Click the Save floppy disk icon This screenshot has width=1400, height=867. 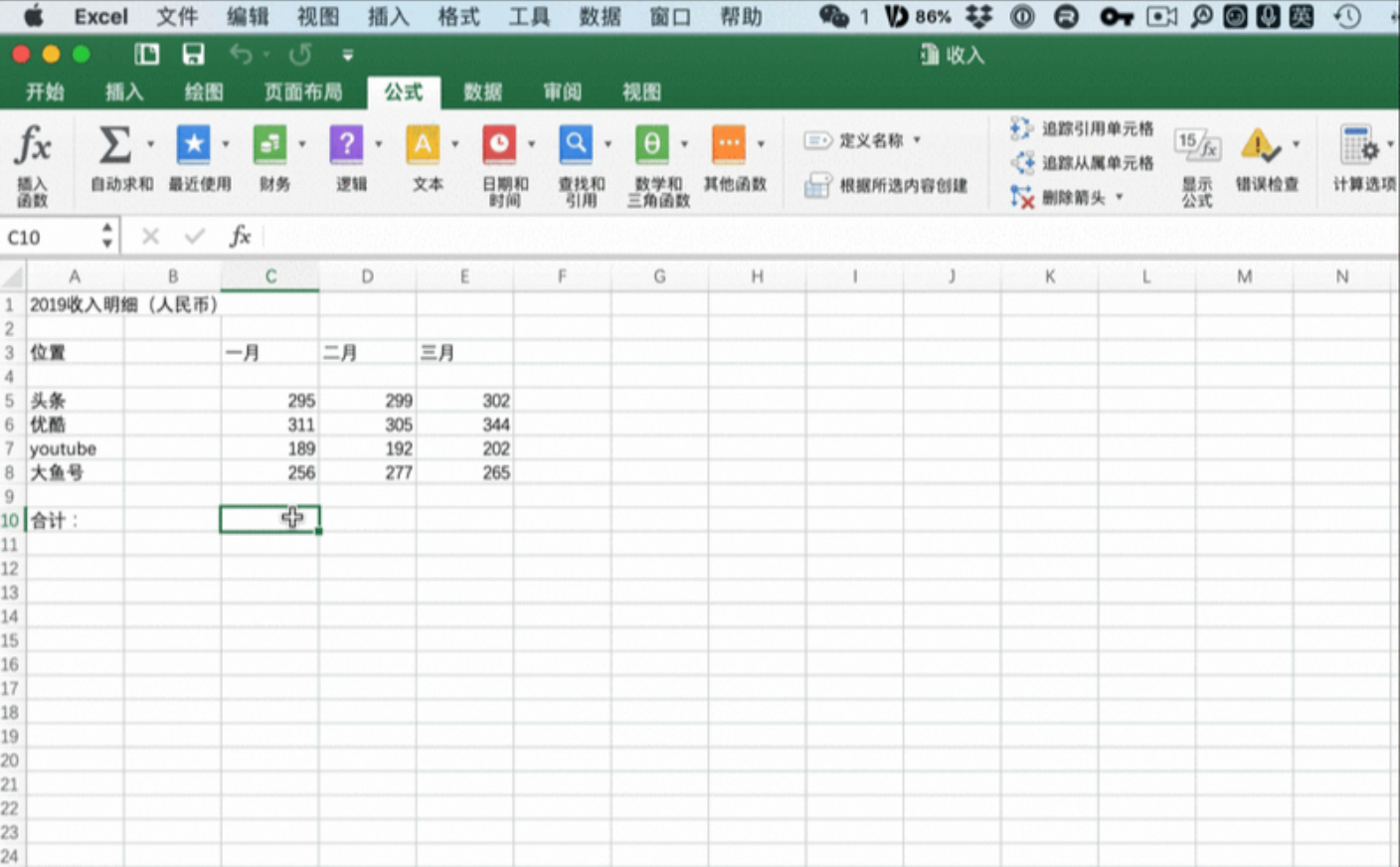pos(193,54)
